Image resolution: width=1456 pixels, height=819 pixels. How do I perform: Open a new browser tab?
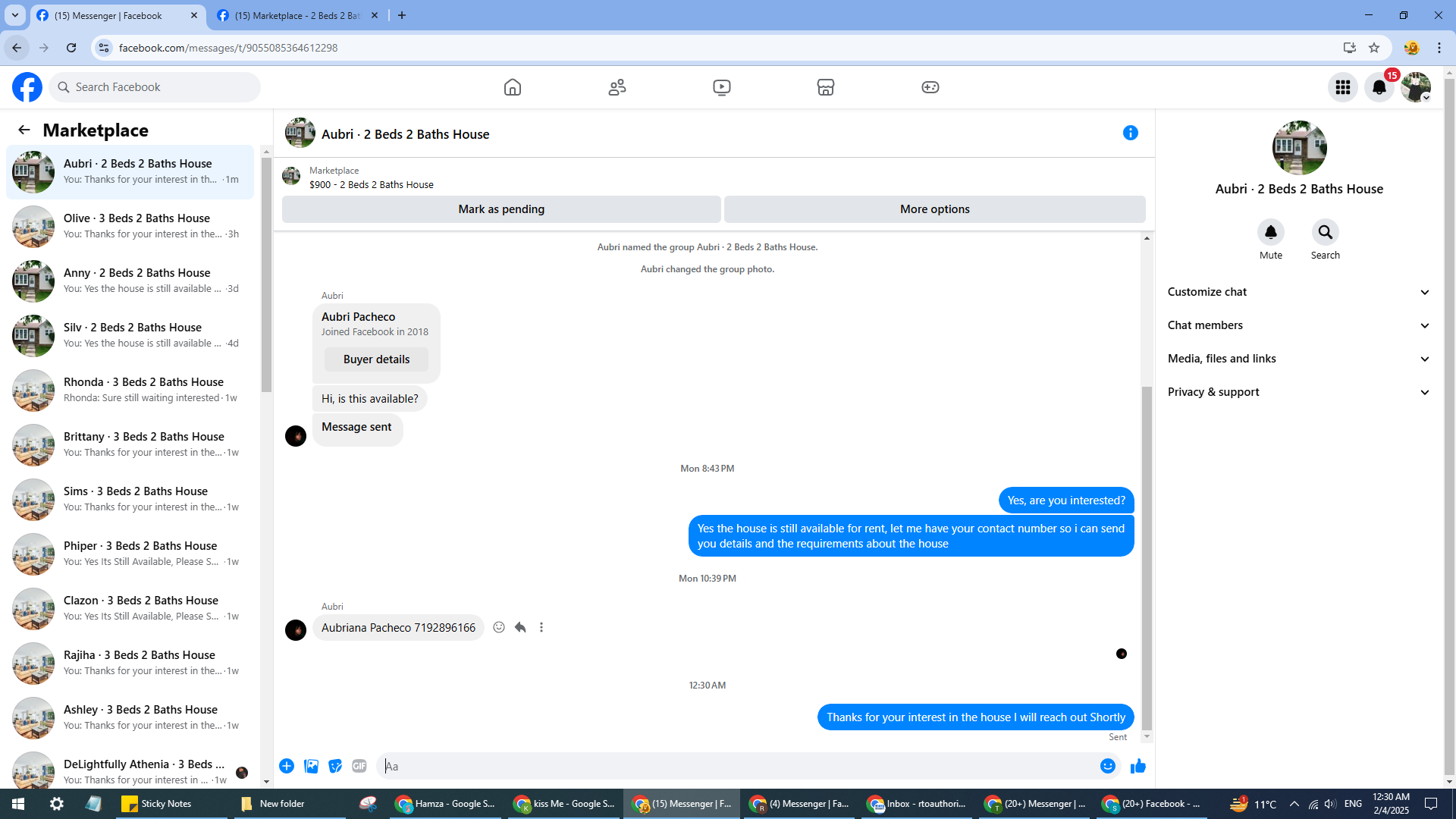(x=402, y=15)
